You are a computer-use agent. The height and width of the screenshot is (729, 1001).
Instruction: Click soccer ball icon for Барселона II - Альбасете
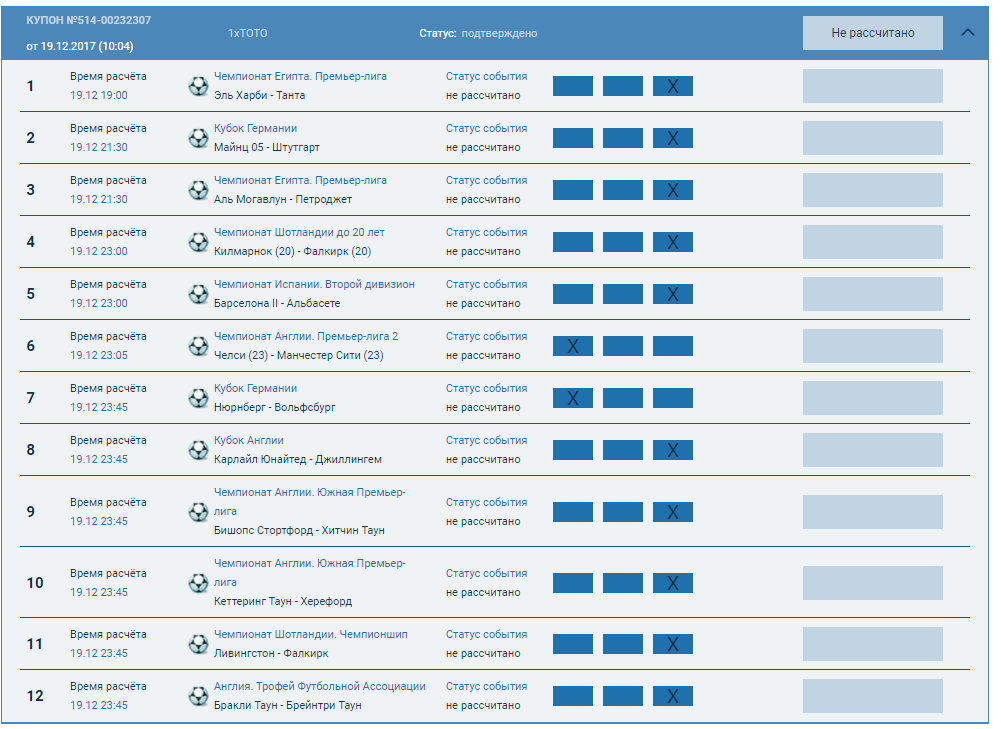tap(198, 294)
